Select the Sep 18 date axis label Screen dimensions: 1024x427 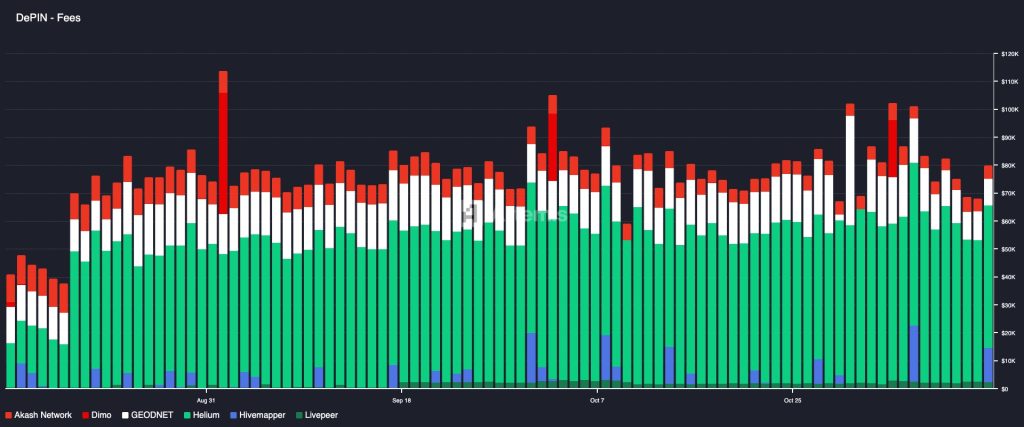pyautogui.click(x=401, y=399)
